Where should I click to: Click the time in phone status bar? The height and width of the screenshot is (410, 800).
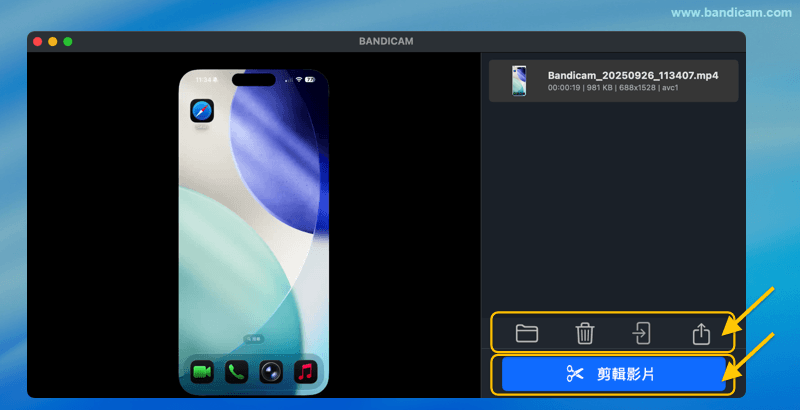[203, 79]
